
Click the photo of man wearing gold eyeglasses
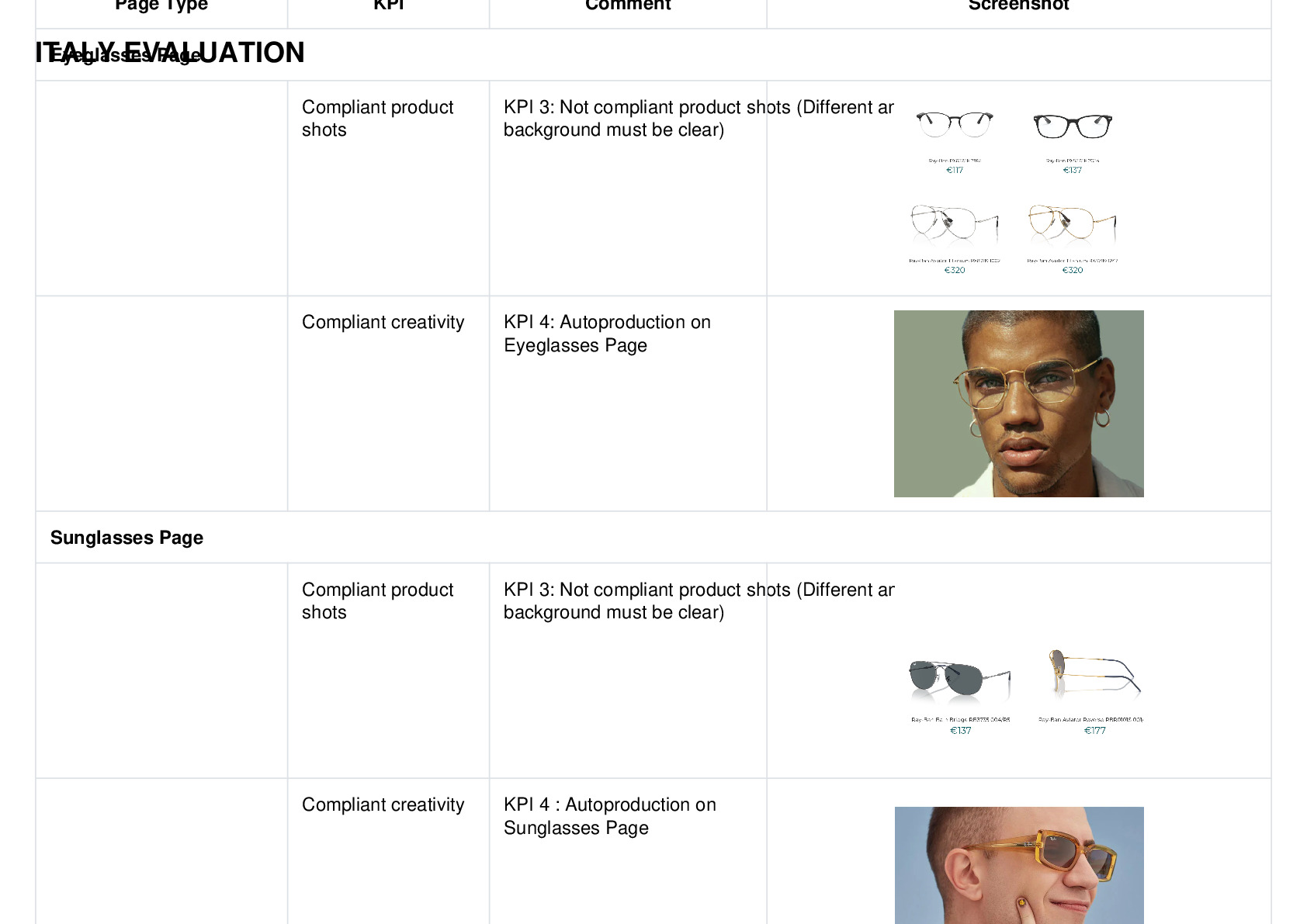point(1018,403)
